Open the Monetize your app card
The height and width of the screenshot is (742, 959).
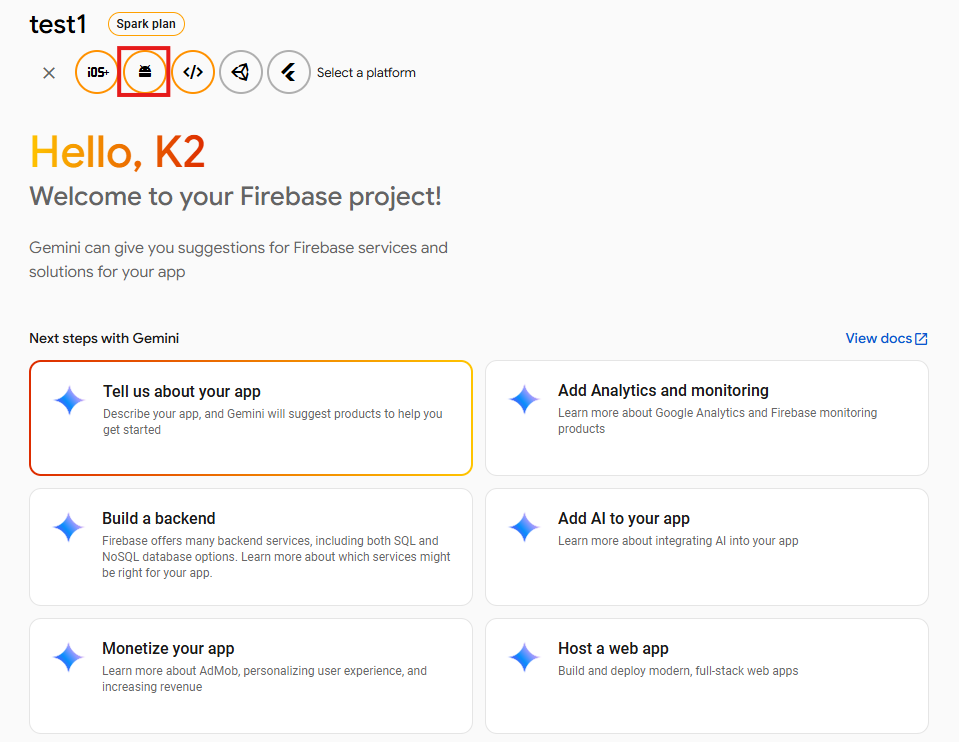pos(250,675)
